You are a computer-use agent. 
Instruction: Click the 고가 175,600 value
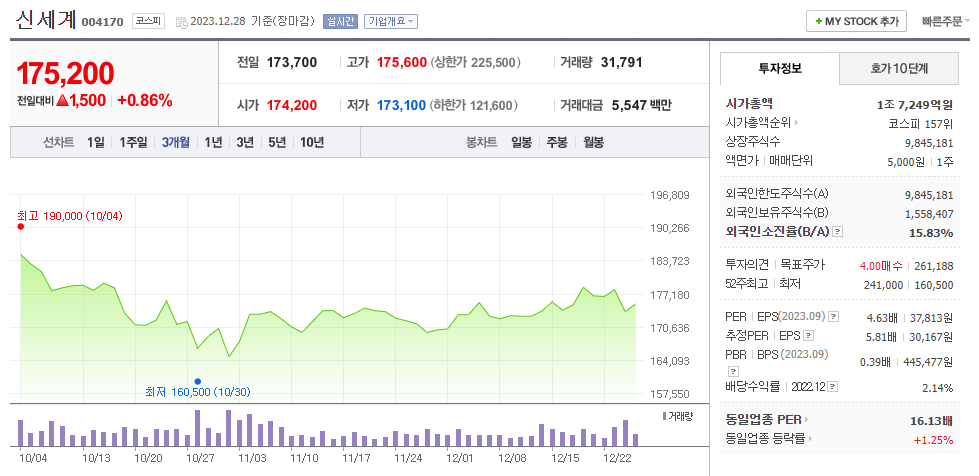click(402, 62)
